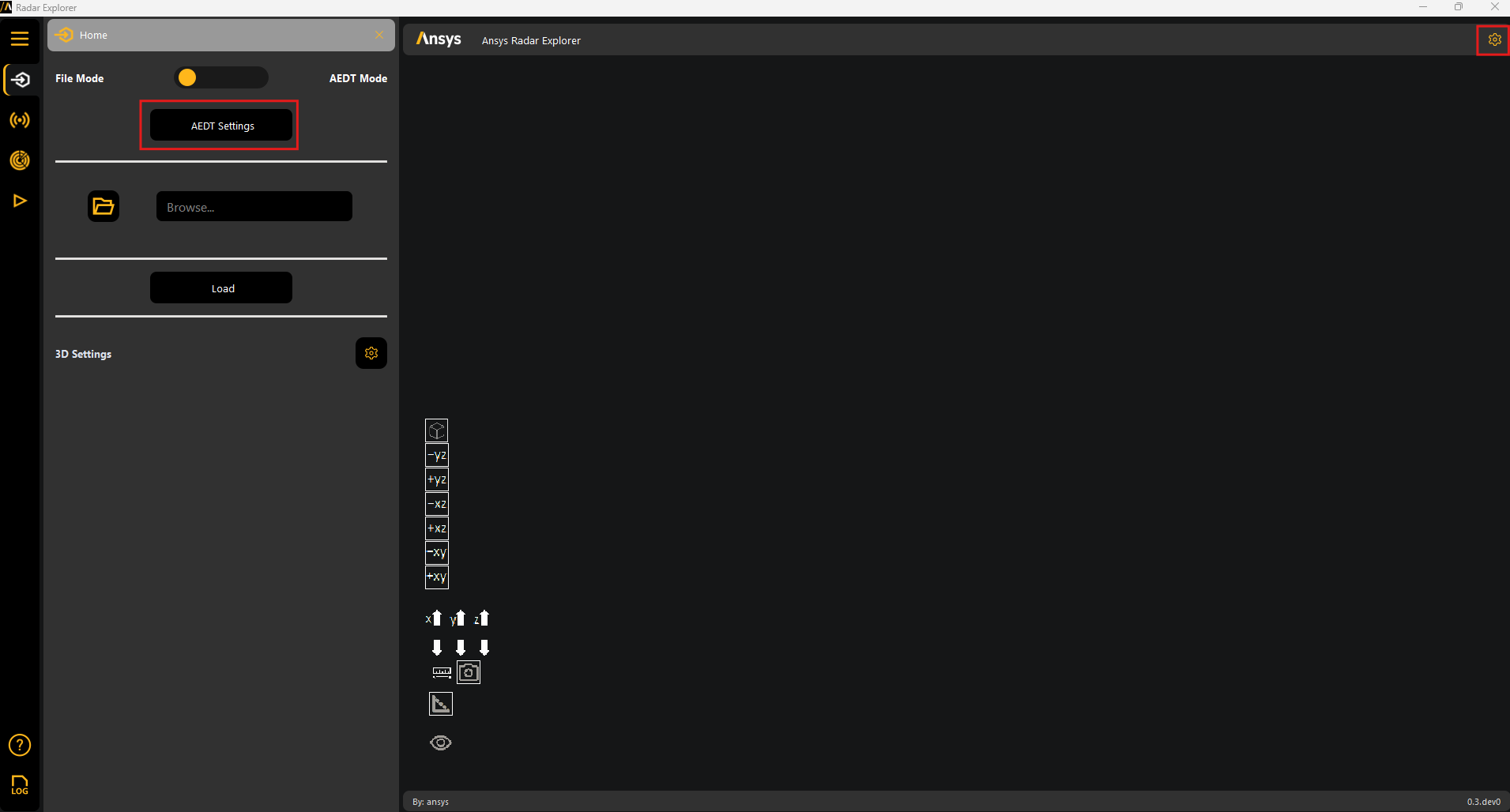
Task: Select the signal broadcast icon in the sidebar
Action: tap(20, 120)
